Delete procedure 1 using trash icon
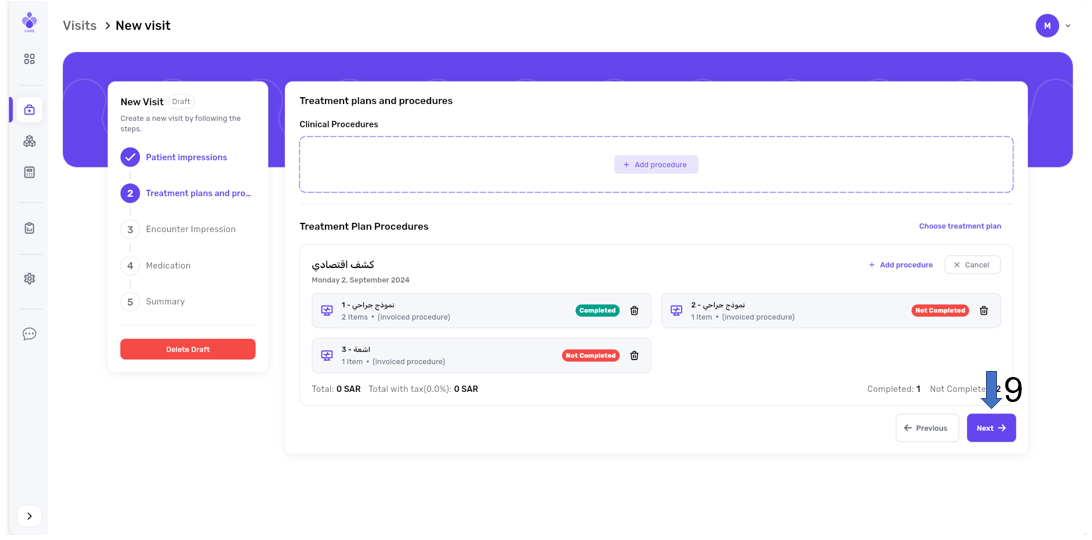This screenshot has width=1092, height=540. coord(634,311)
